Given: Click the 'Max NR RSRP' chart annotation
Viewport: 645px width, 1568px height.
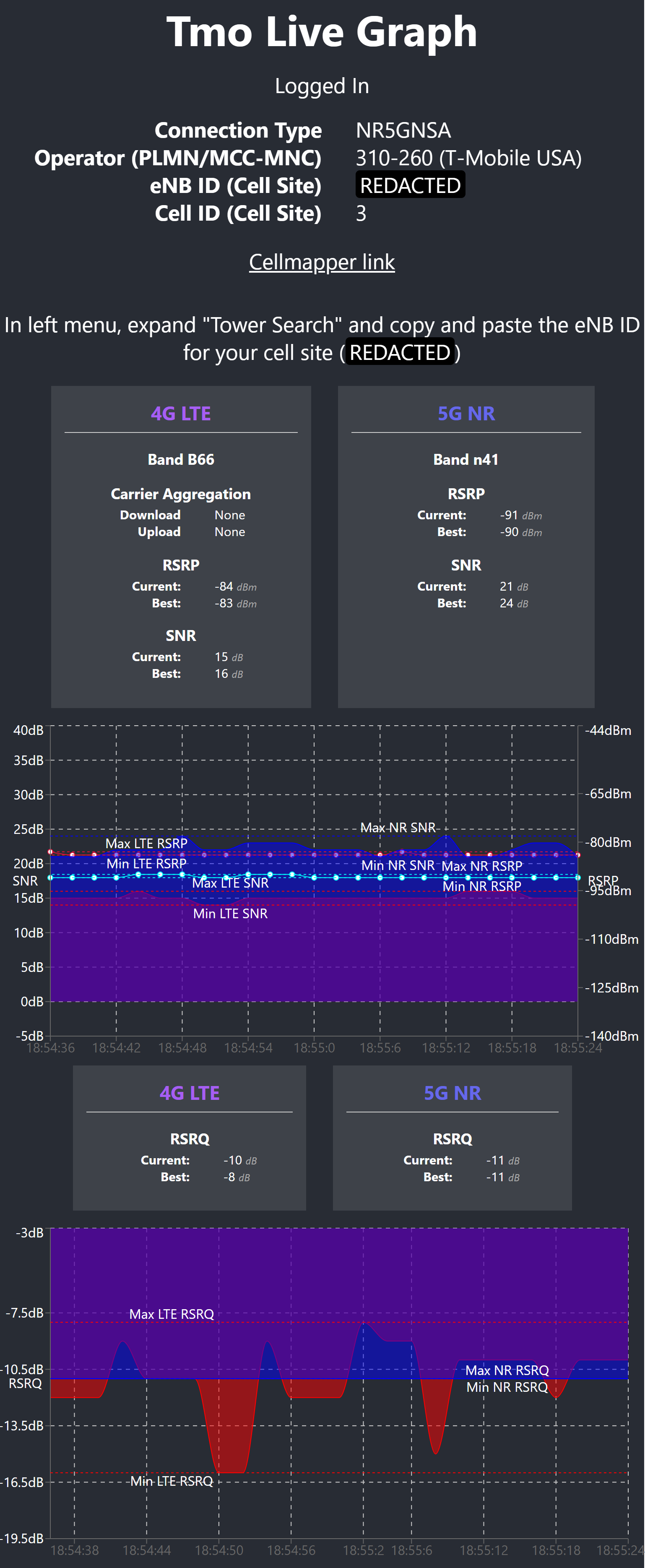Looking at the screenshot, I should (x=482, y=866).
